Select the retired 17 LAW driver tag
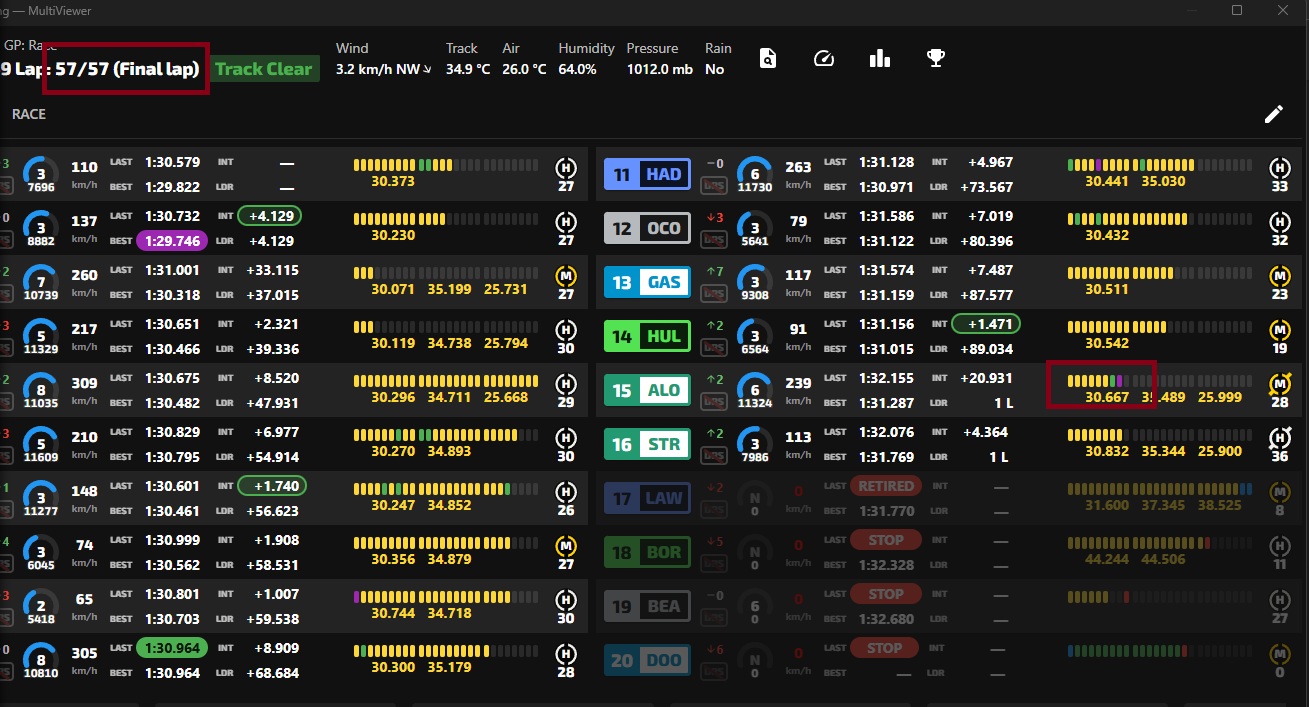Screen dimensions: 1309x707 click(x=647, y=498)
